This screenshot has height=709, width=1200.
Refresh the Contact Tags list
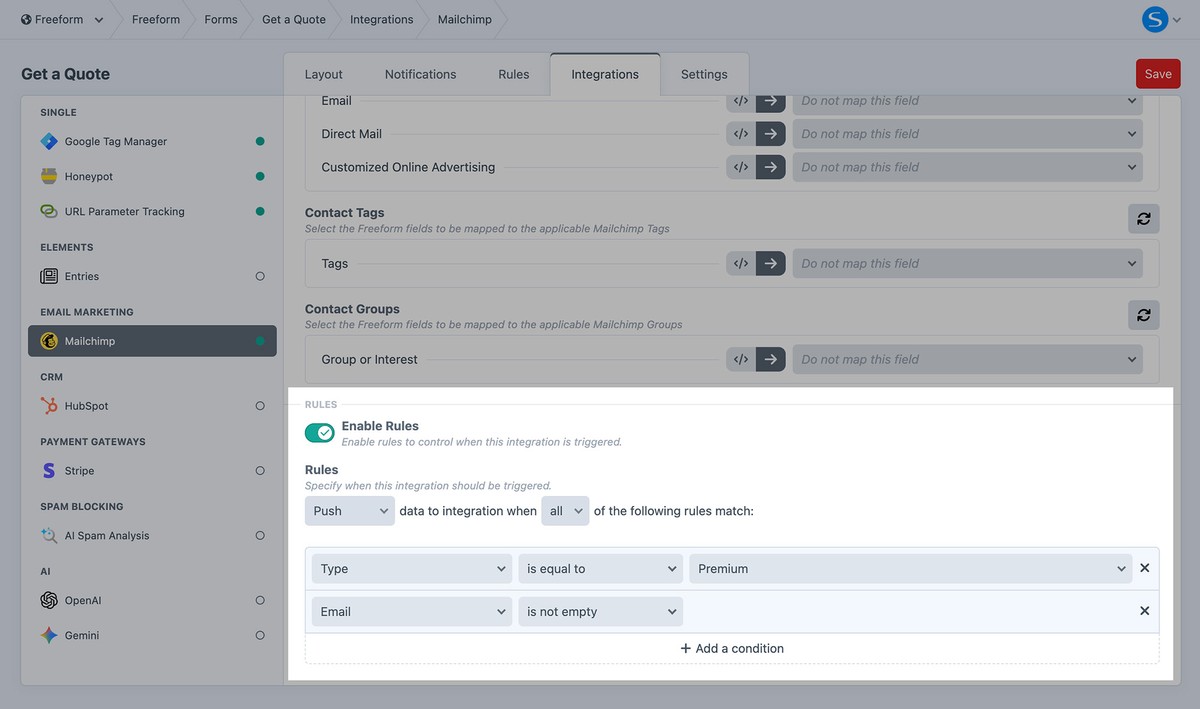[1143, 218]
